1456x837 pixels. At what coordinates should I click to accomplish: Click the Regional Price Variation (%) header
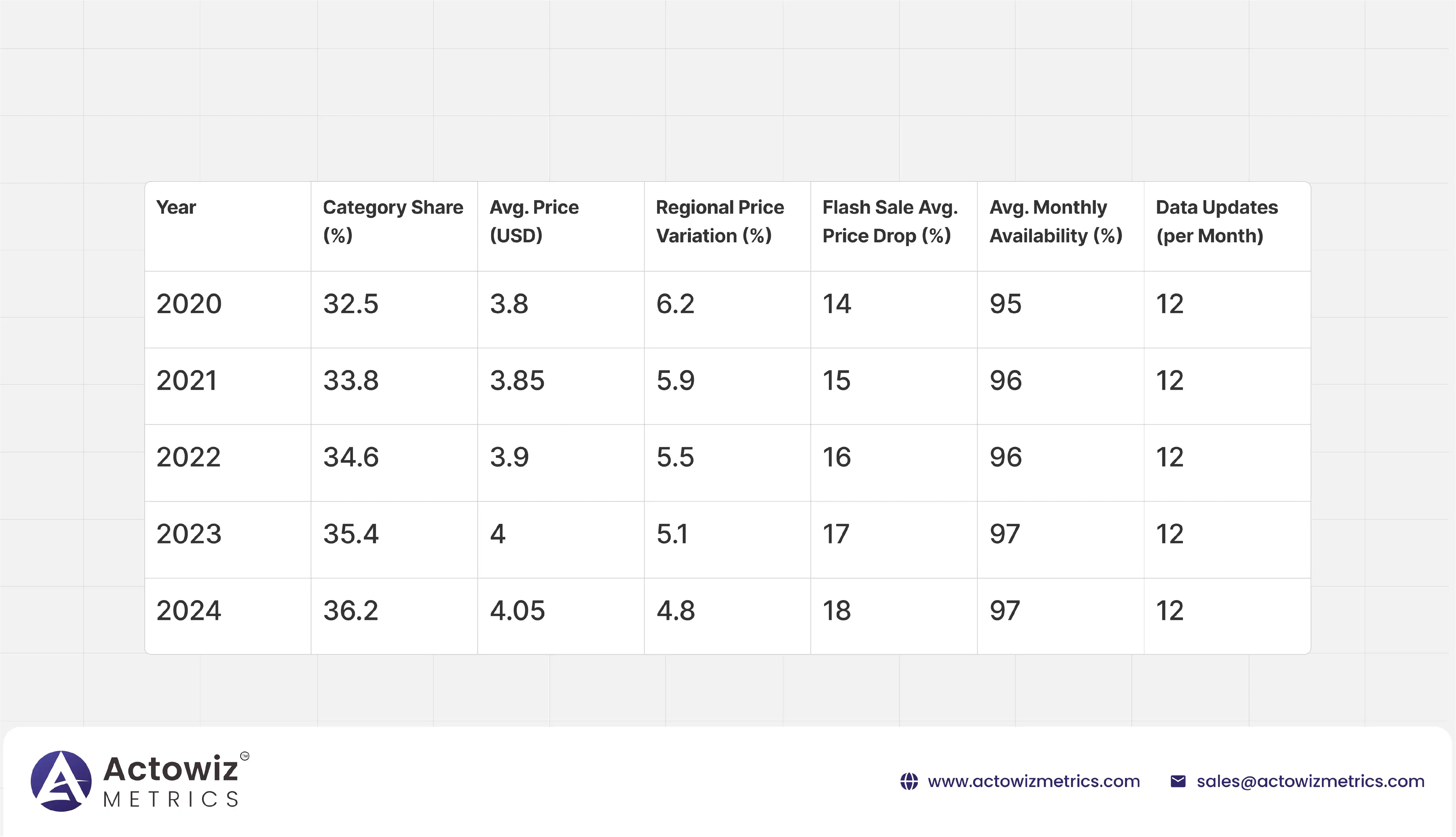pos(720,221)
